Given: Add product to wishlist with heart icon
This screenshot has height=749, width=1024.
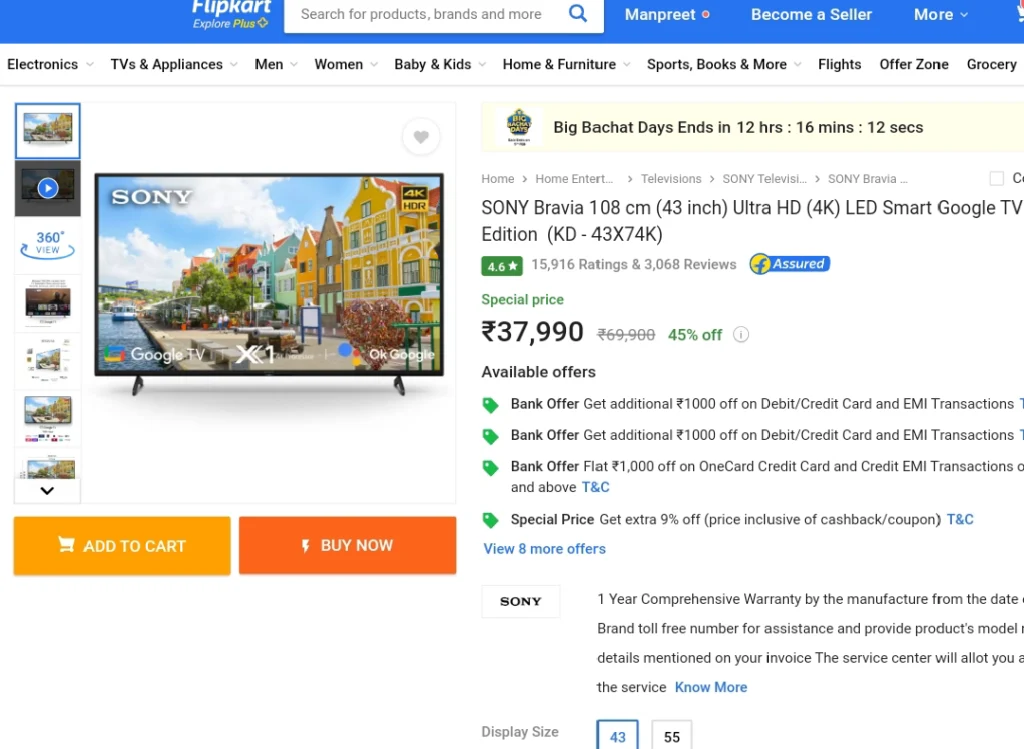Looking at the screenshot, I should coord(421,136).
